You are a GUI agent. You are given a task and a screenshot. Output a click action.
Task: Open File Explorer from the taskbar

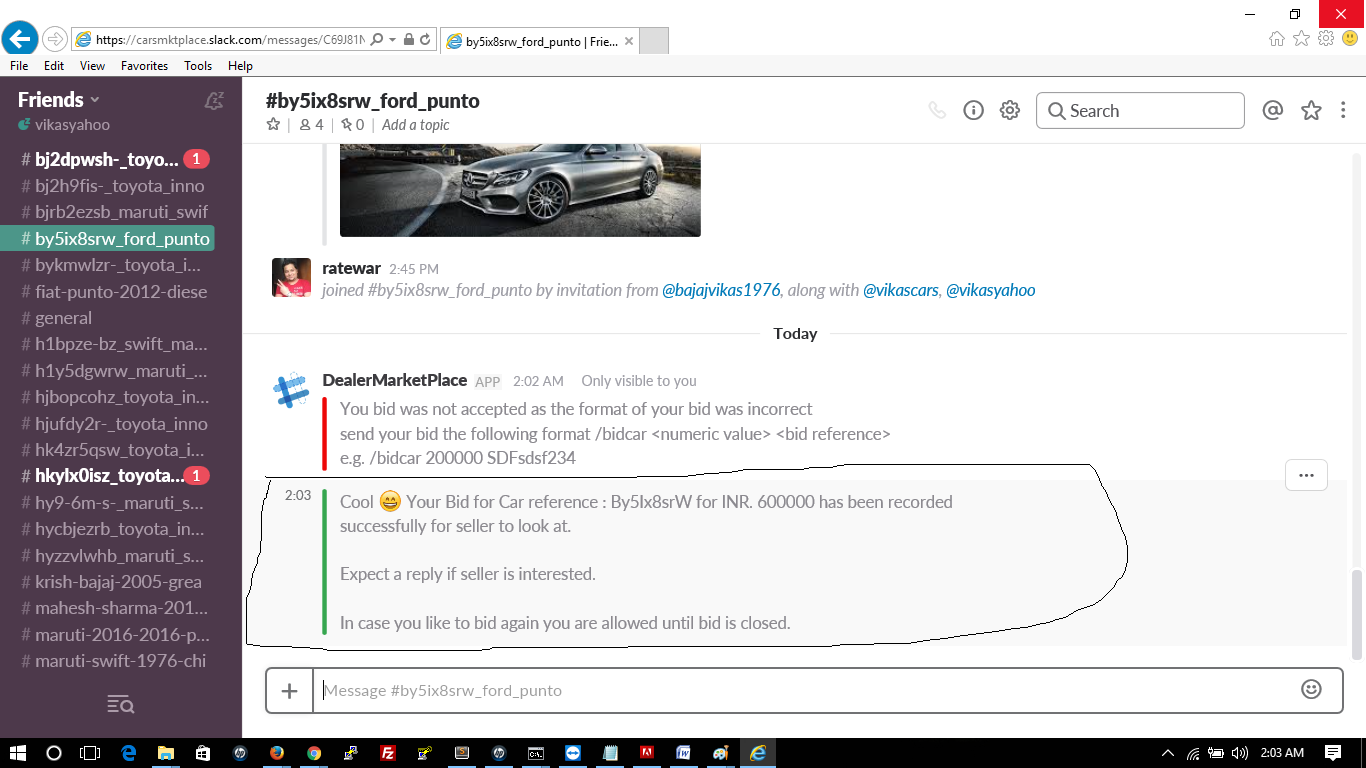pos(165,753)
